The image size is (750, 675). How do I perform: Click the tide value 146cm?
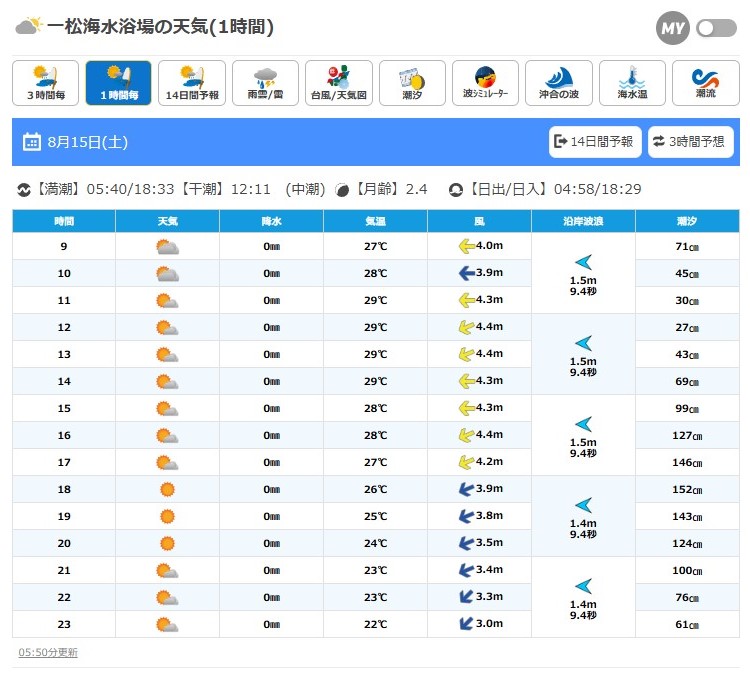tap(687, 463)
